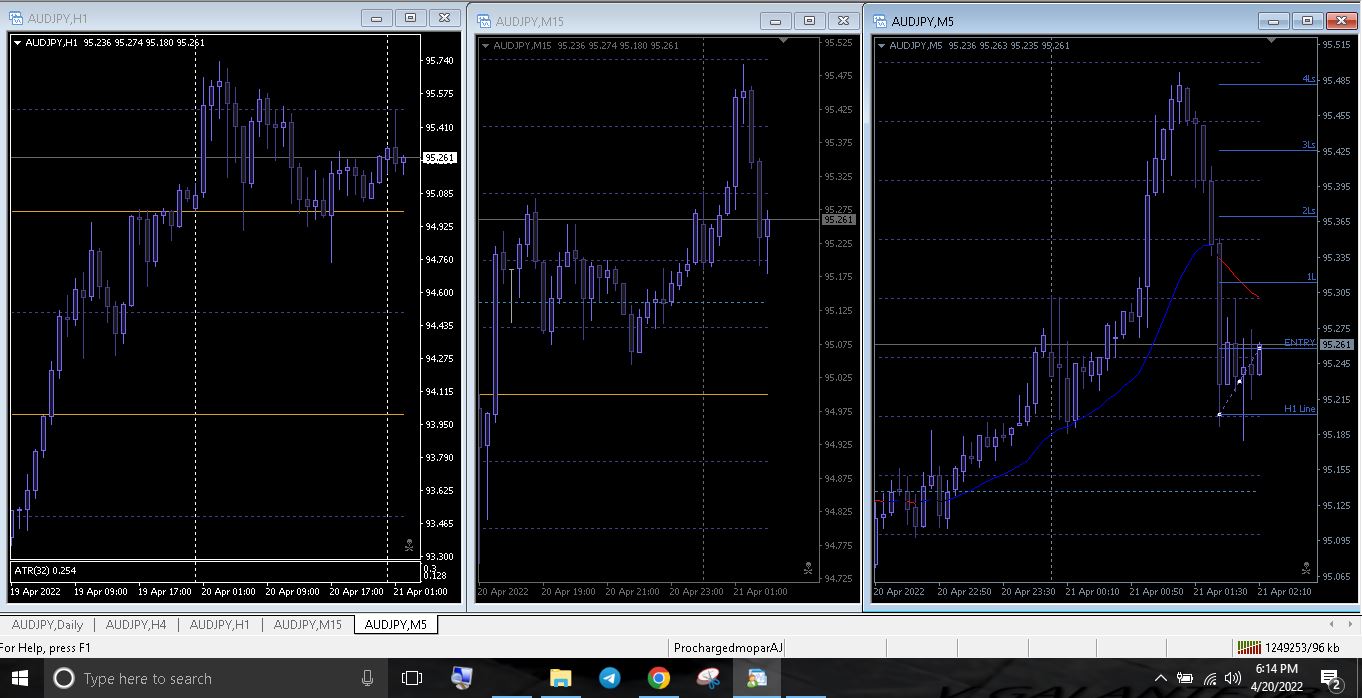Click the Type here to search box
Image resolution: width=1362 pixels, height=698 pixels.
pos(200,678)
